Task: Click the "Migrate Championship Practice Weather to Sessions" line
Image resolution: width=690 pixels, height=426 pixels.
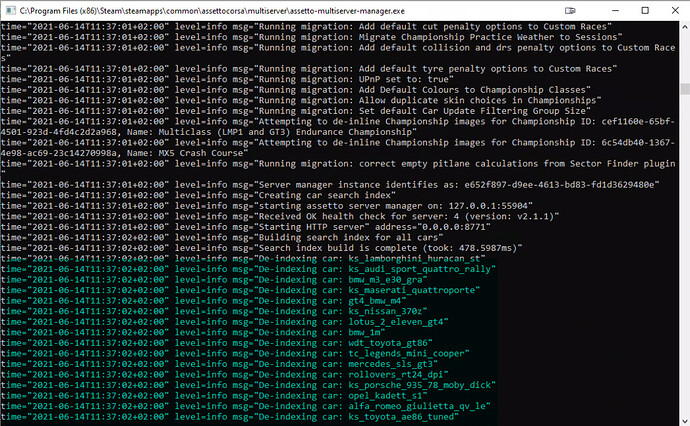Action: click(x=312, y=37)
